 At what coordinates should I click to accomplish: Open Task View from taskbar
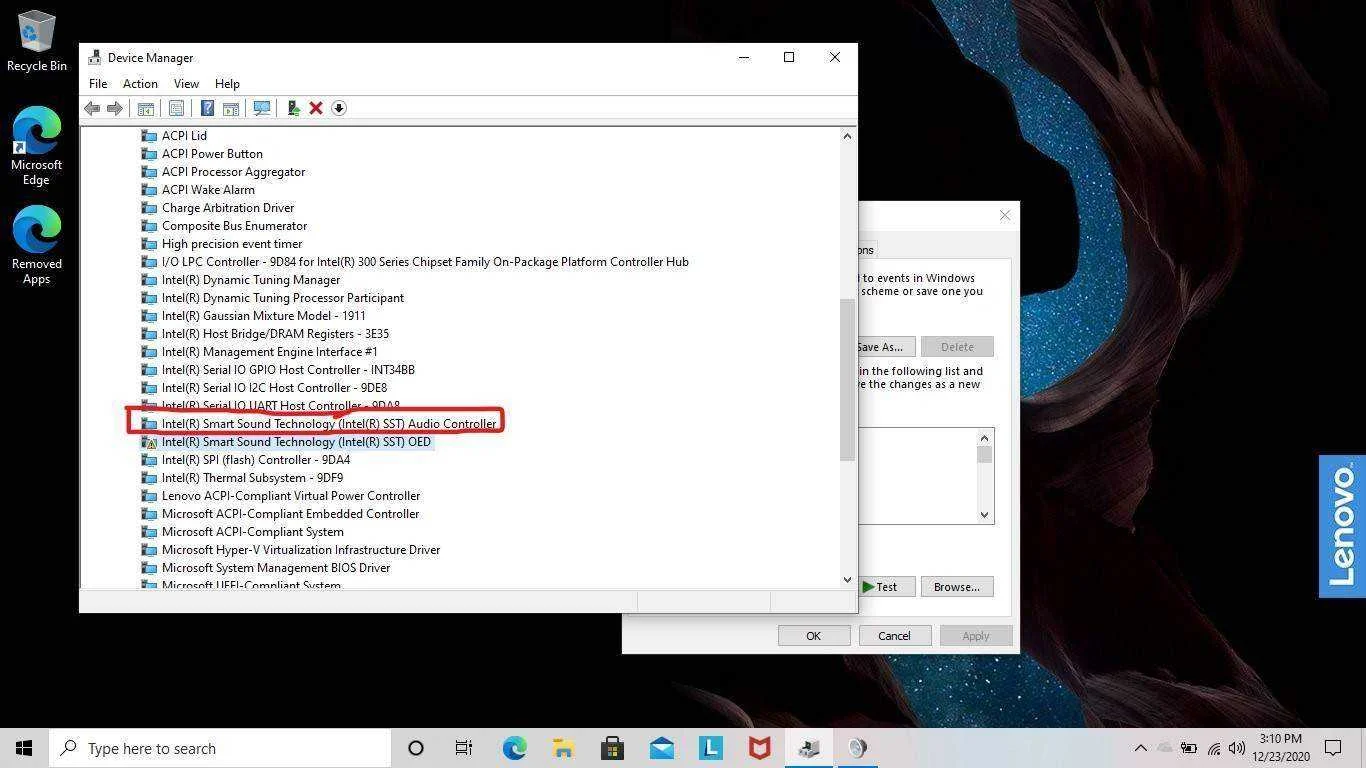[x=464, y=748]
